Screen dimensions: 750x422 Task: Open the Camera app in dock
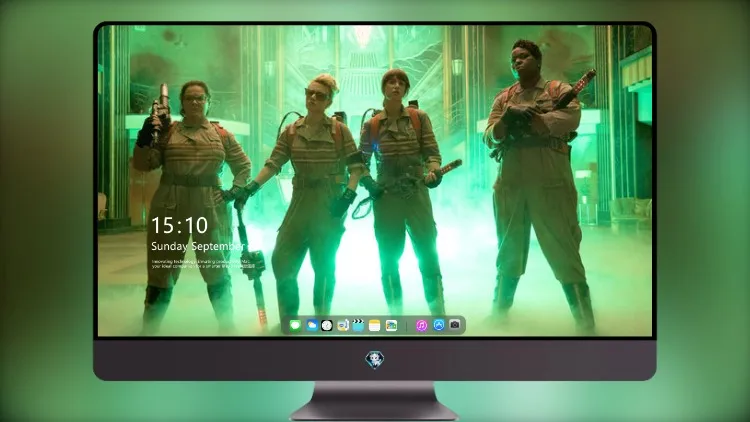(x=455, y=325)
